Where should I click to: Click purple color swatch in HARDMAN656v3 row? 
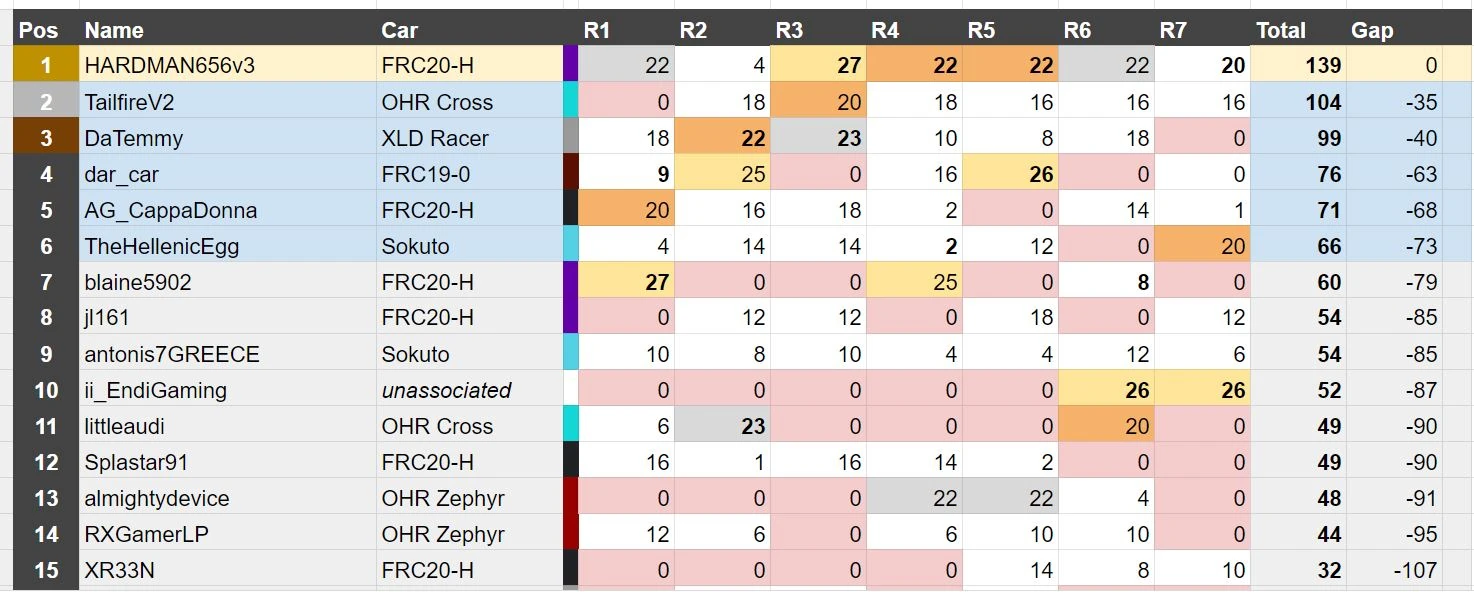[x=571, y=66]
